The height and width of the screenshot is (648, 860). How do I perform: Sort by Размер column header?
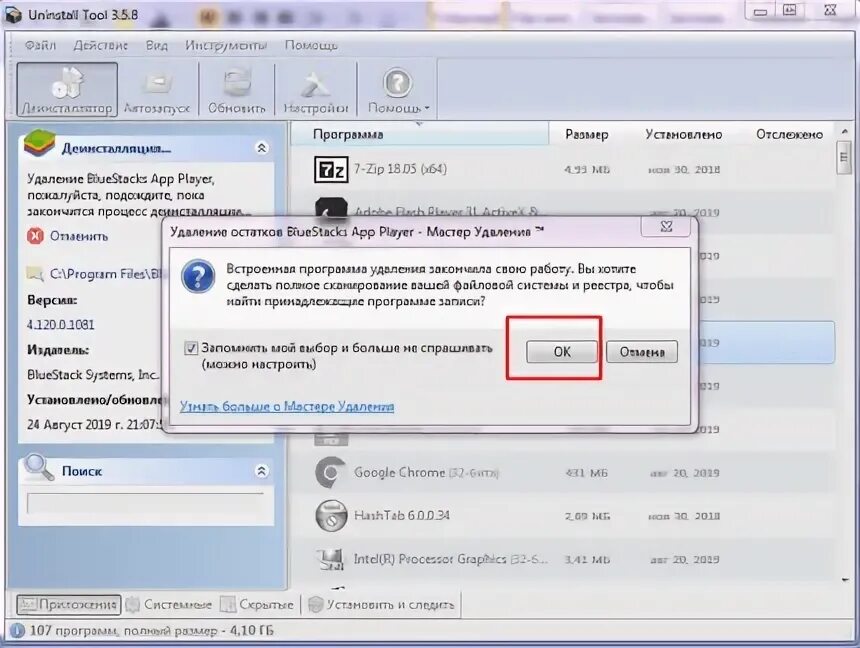(587, 134)
